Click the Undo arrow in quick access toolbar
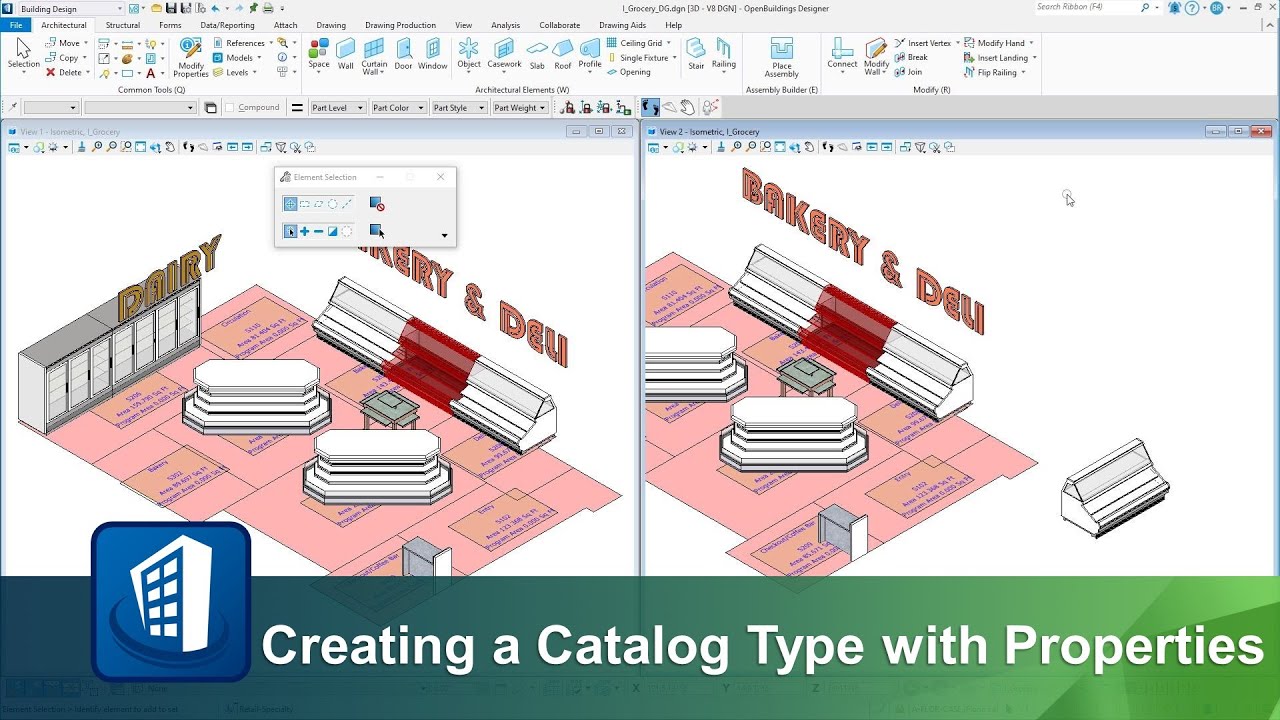Screen dimensions: 1280x720 [x=214, y=8]
